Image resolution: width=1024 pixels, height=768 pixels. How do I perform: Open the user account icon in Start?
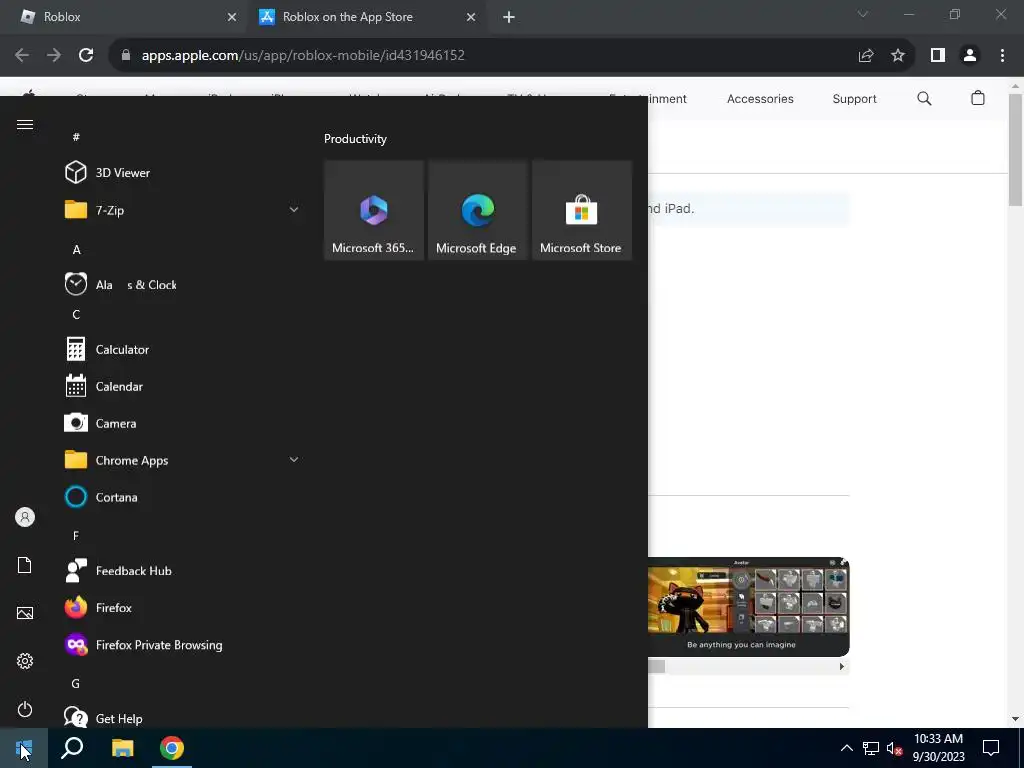tap(25, 517)
